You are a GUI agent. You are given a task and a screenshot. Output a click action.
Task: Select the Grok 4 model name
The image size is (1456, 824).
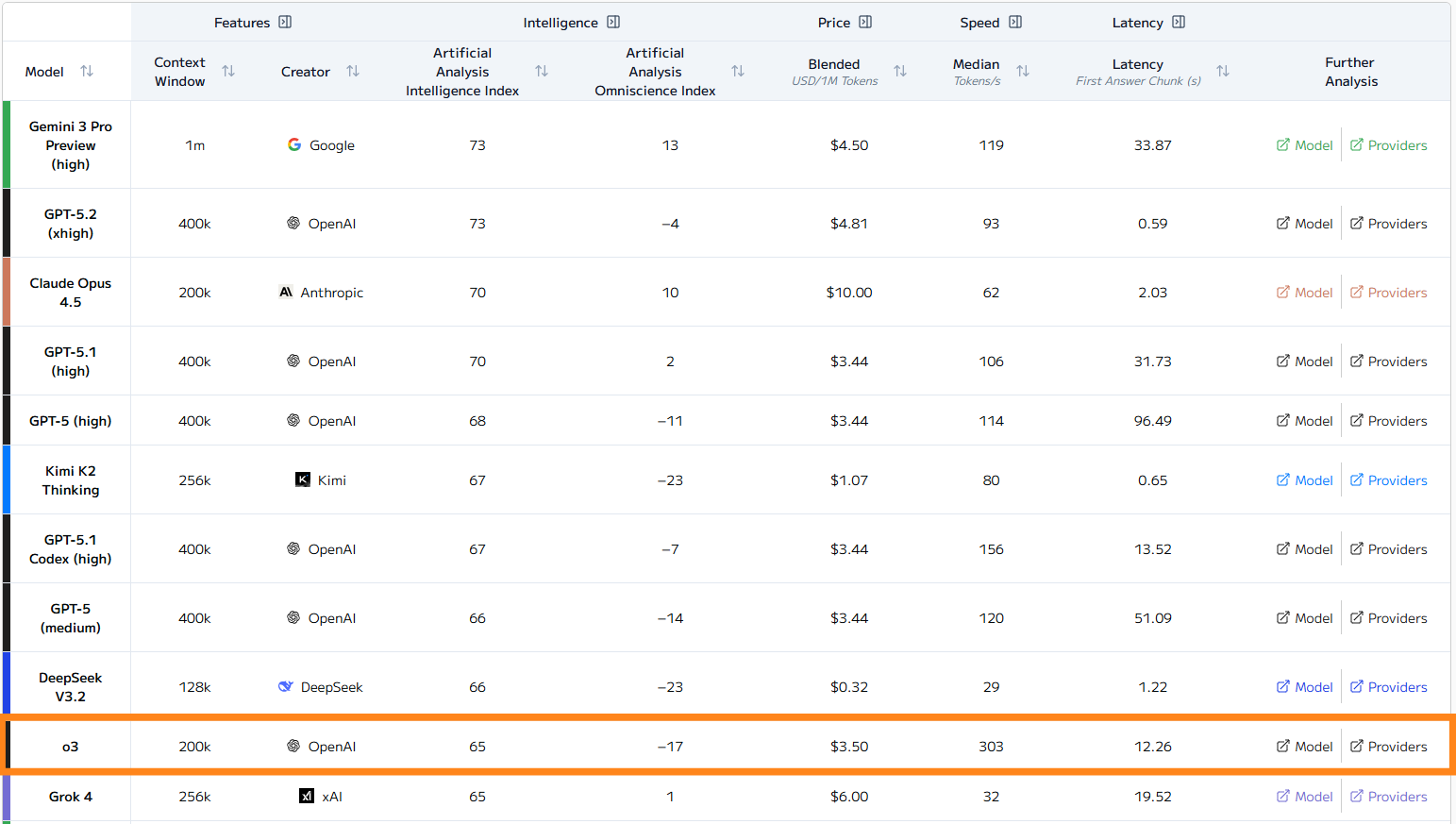click(71, 797)
